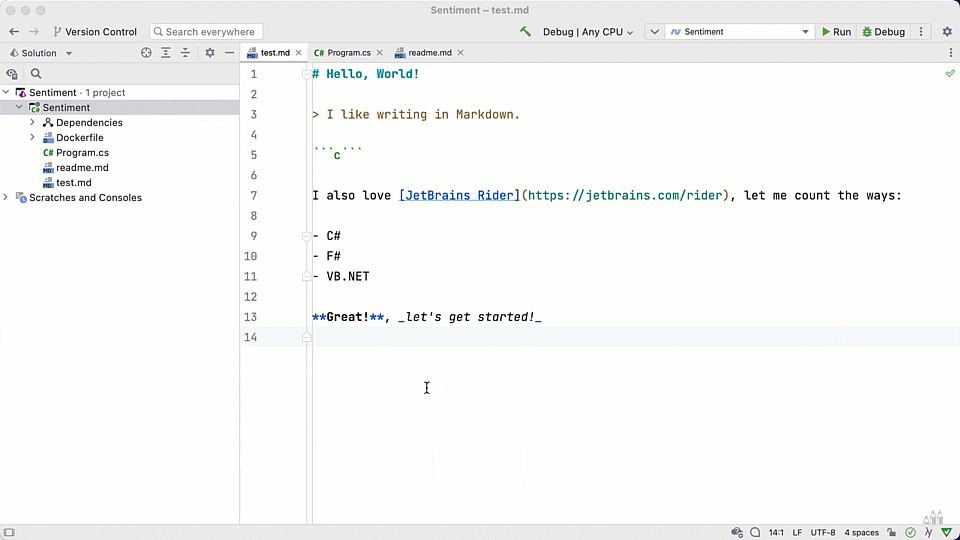Navigate forward with the right arrow
960x540 pixels.
click(x=34, y=32)
